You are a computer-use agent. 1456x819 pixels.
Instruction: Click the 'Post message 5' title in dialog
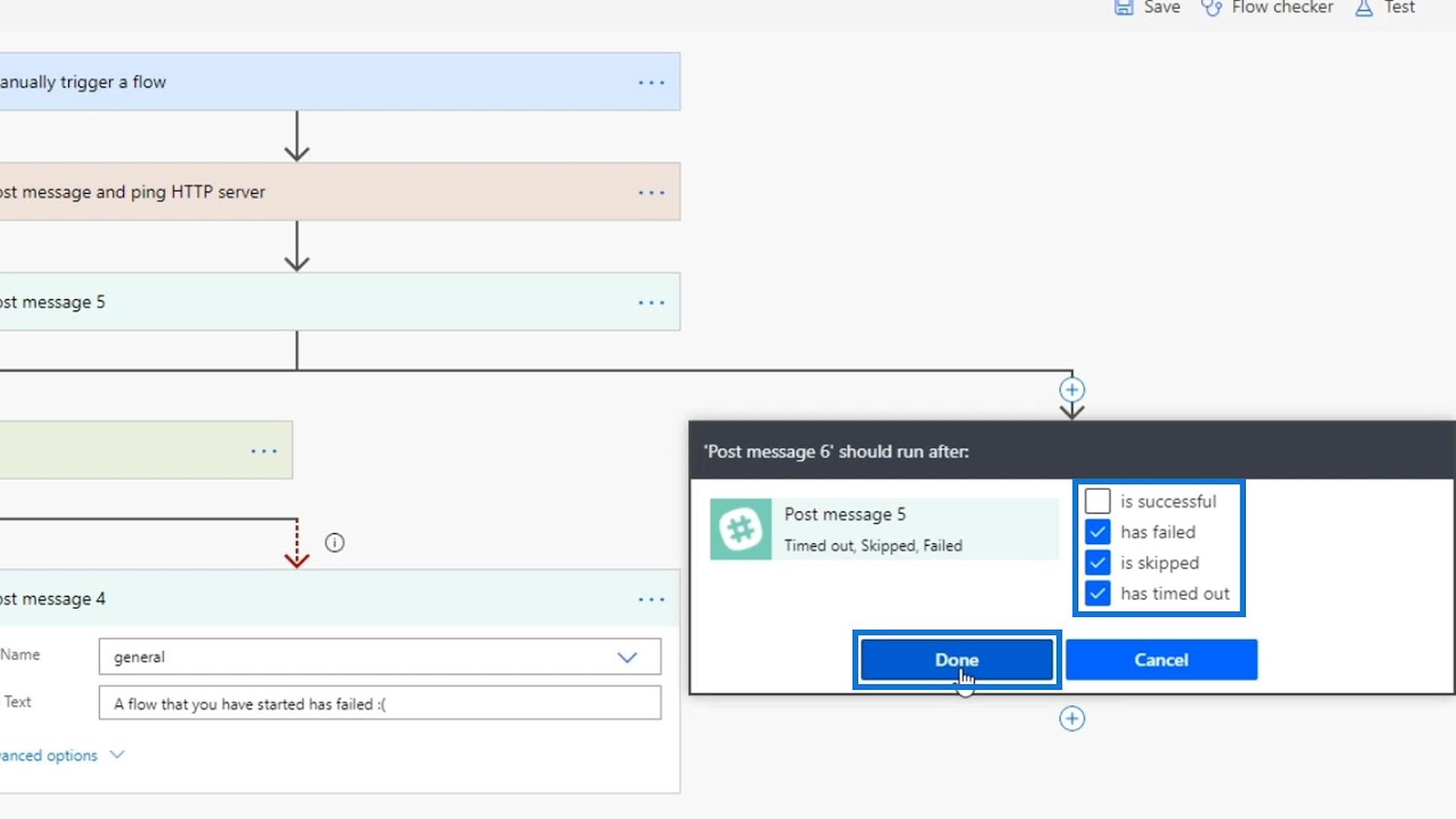pos(845,515)
